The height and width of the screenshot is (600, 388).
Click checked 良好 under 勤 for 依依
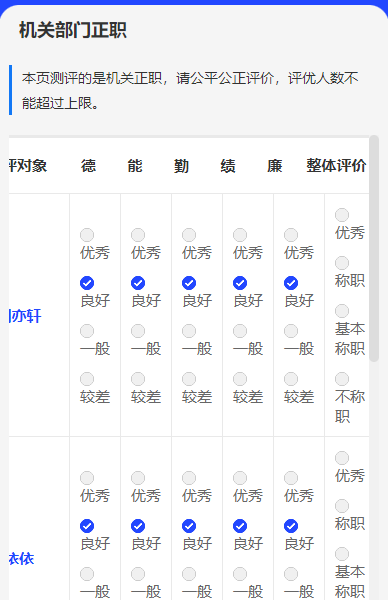coord(189,526)
